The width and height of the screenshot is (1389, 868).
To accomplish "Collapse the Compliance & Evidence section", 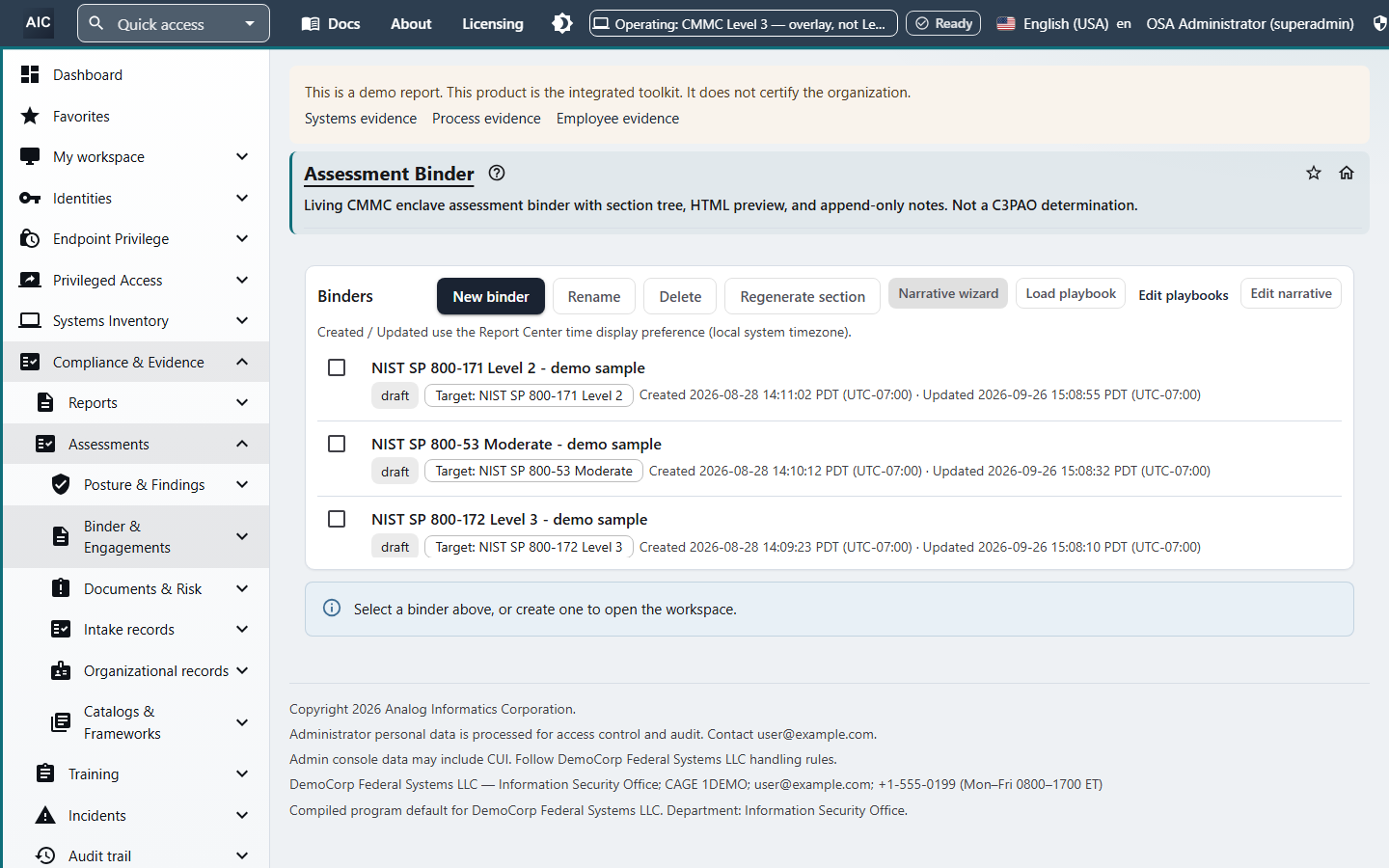I will [x=242, y=362].
